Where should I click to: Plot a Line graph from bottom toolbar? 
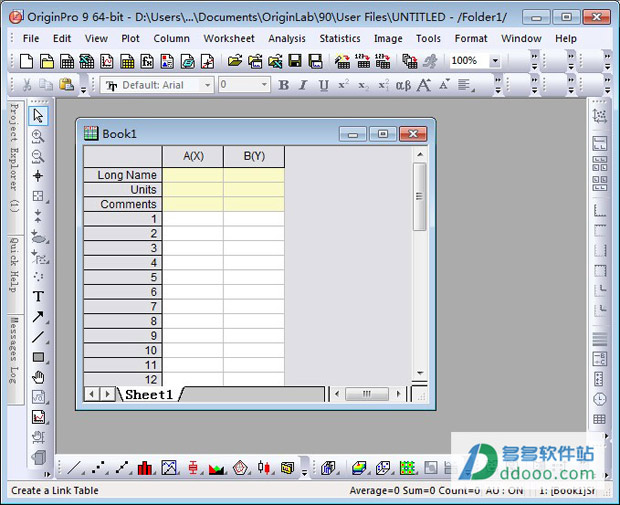[74, 468]
